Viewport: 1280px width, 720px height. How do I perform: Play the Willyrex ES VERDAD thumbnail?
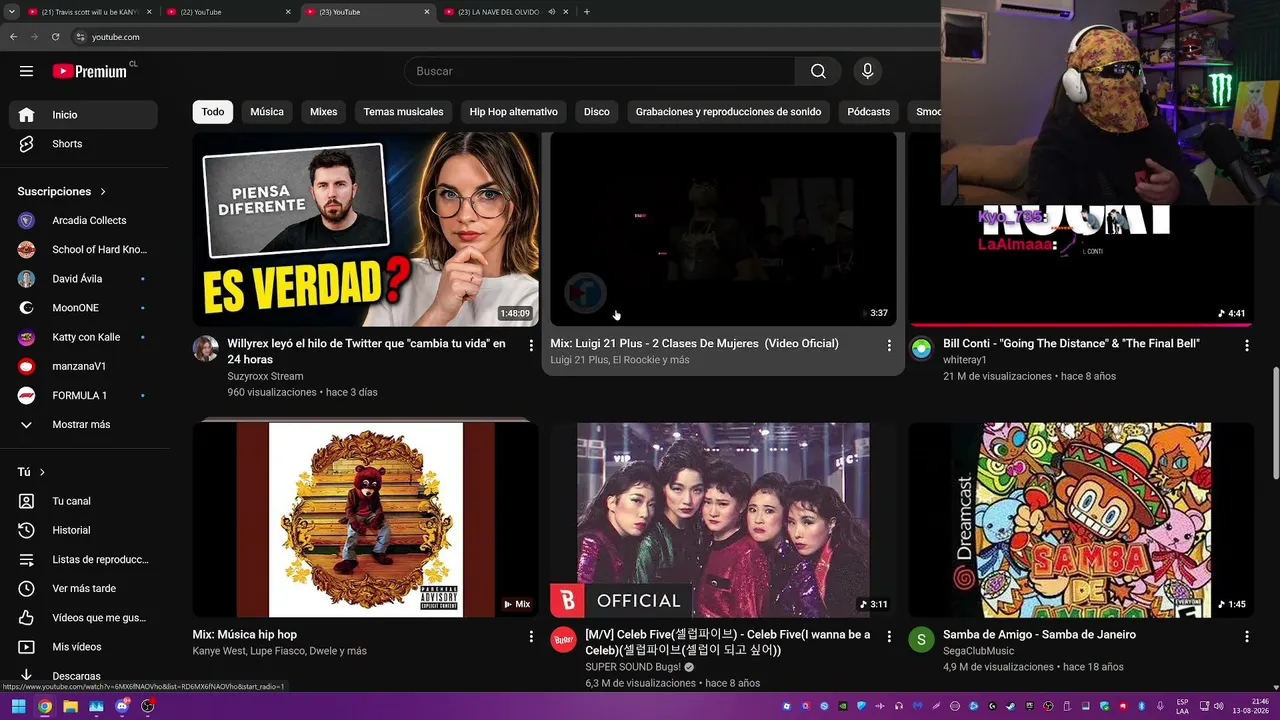(366, 229)
